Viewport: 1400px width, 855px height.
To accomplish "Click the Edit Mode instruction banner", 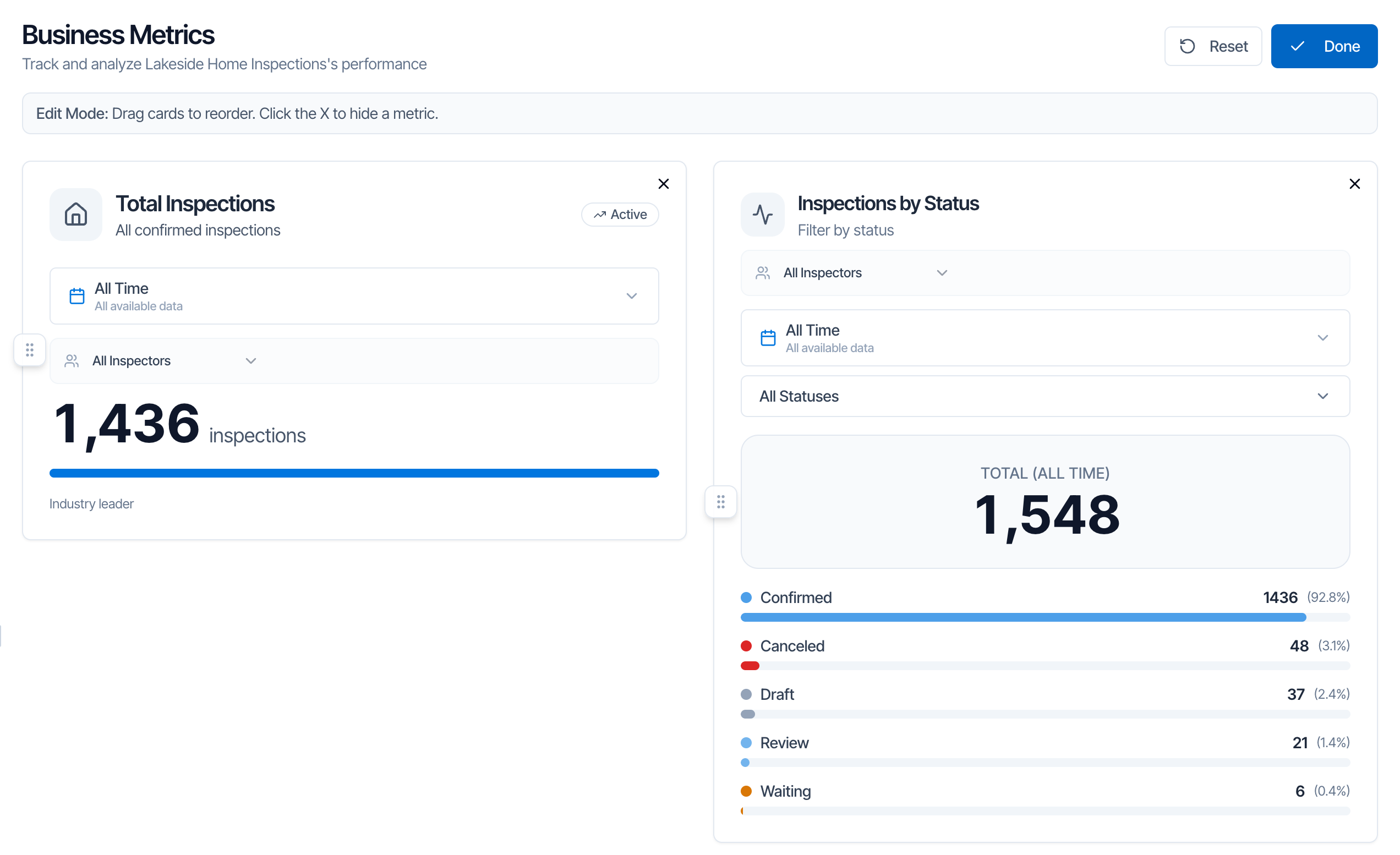I will (x=699, y=114).
